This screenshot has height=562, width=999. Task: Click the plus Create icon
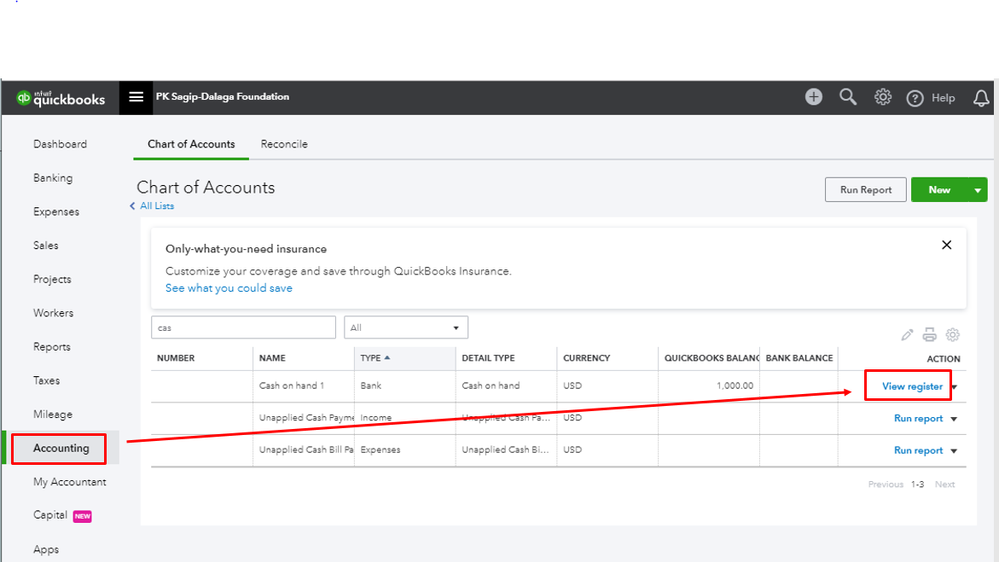click(x=814, y=97)
